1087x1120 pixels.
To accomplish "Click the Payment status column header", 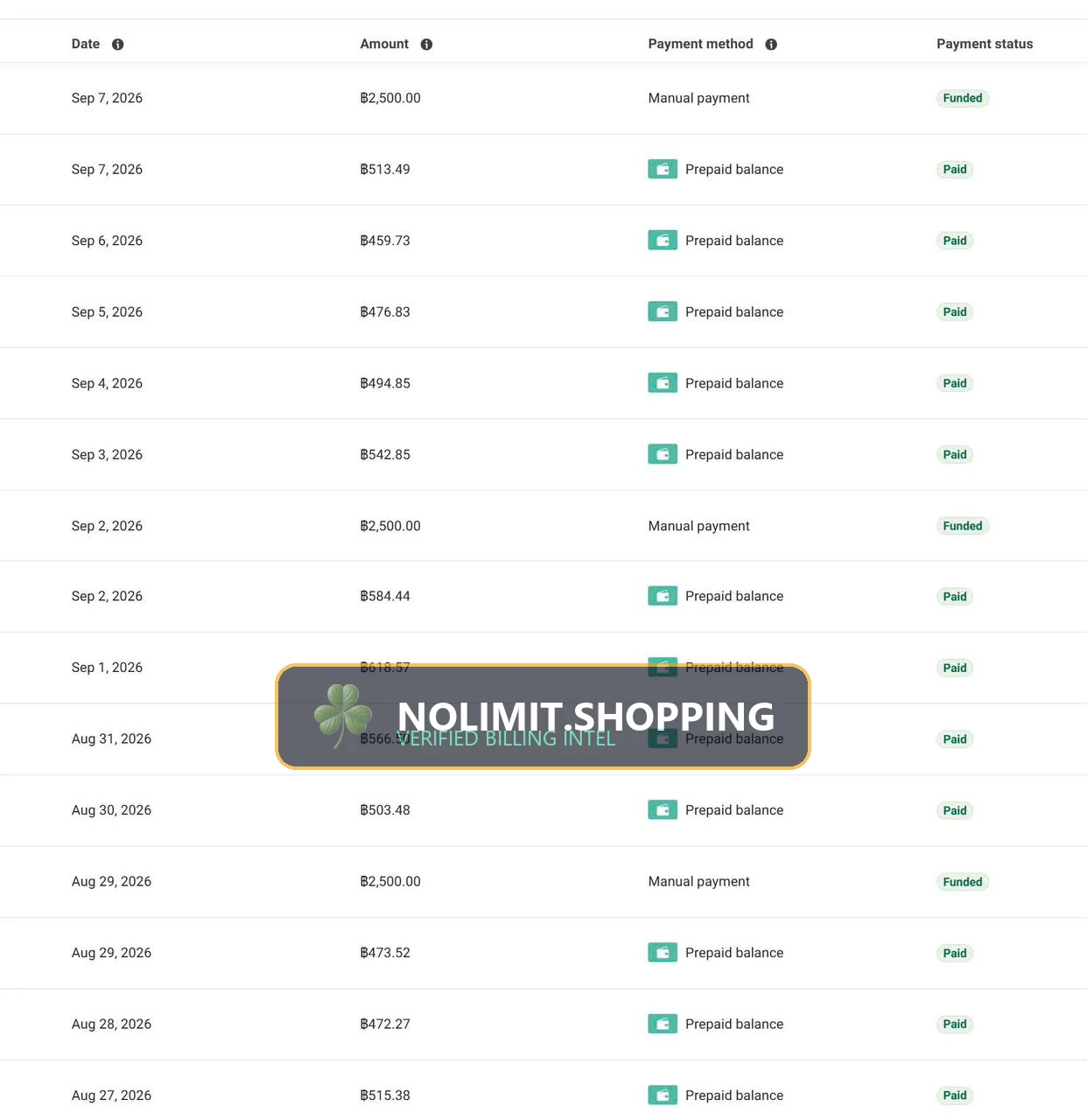I will click(x=985, y=44).
